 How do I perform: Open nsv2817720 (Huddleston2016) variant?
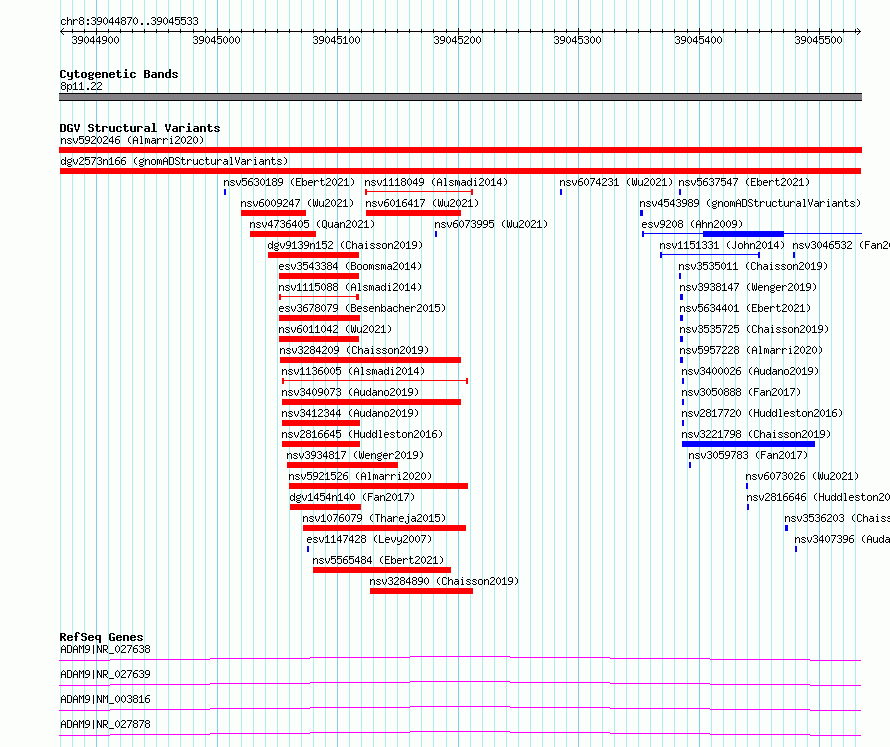point(762,413)
